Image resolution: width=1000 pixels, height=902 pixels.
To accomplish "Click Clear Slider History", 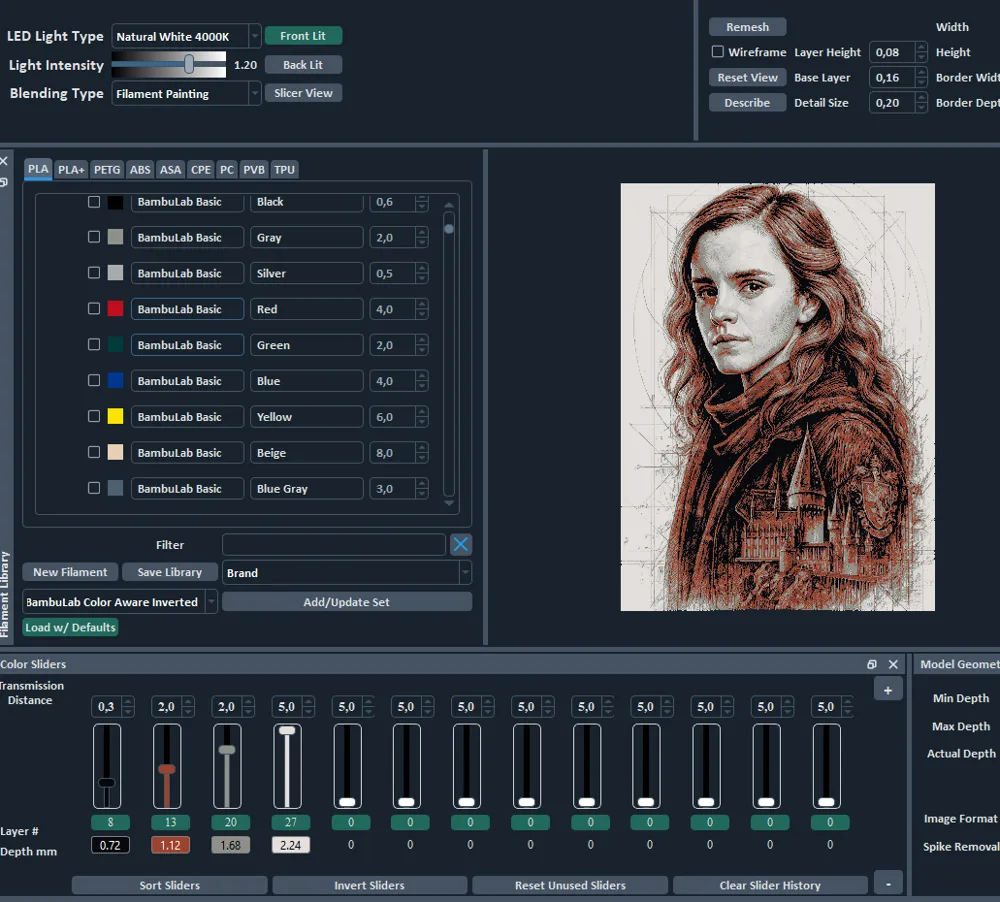I will point(770,885).
